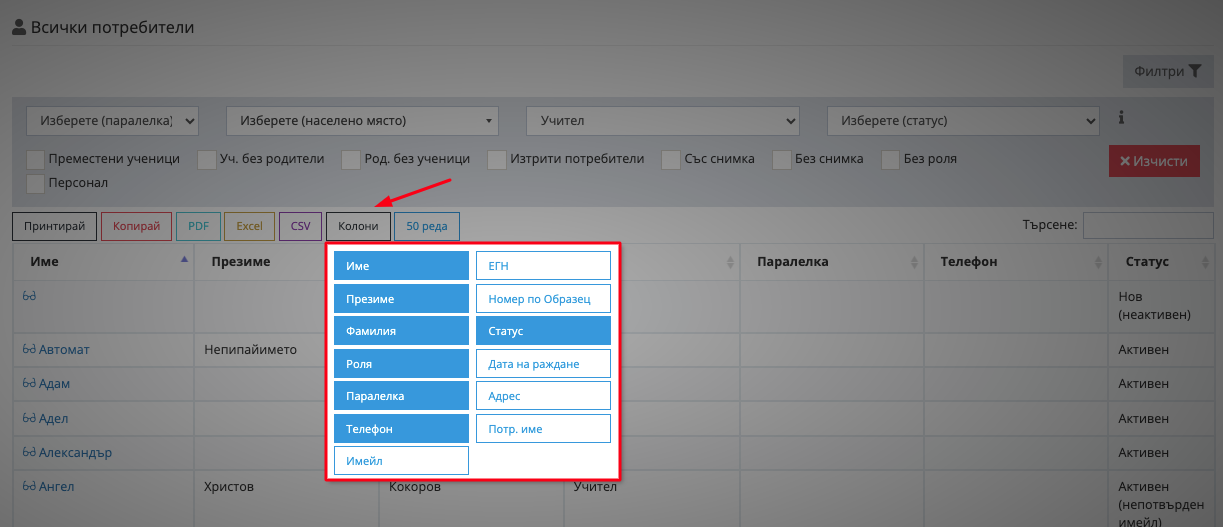The image size is (1223, 527).
Task: Show the ЕГН column
Action: (543, 265)
